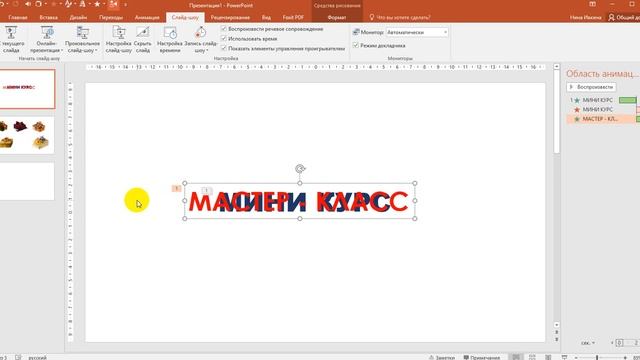This screenshot has height=360, width=640.
Task: Open Custom slide show button
Action: pos(82,39)
